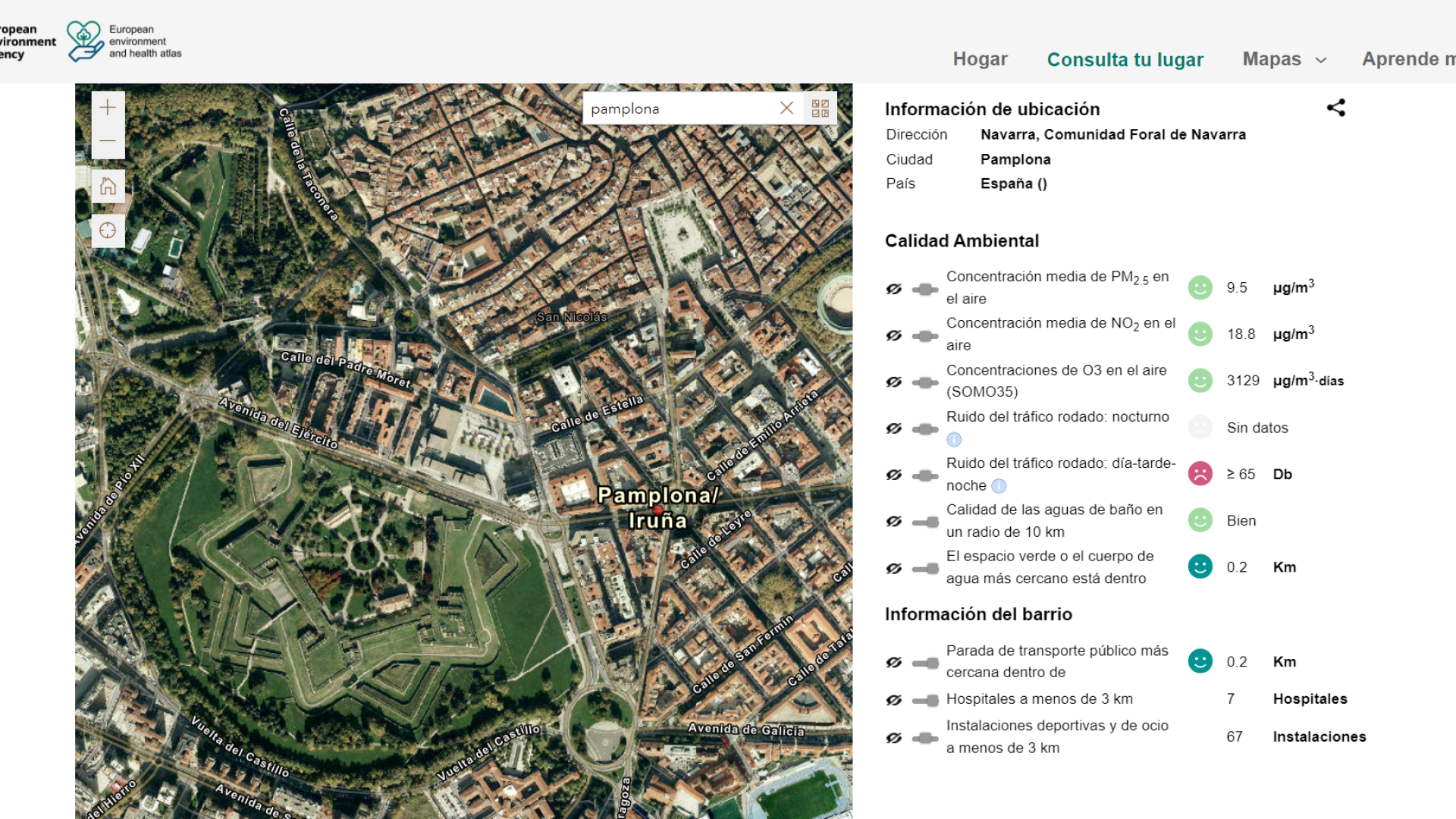This screenshot has height=819, width=1456.
Task: Select the Consulta tu lugar tab
Action: tap(1125, 59)
